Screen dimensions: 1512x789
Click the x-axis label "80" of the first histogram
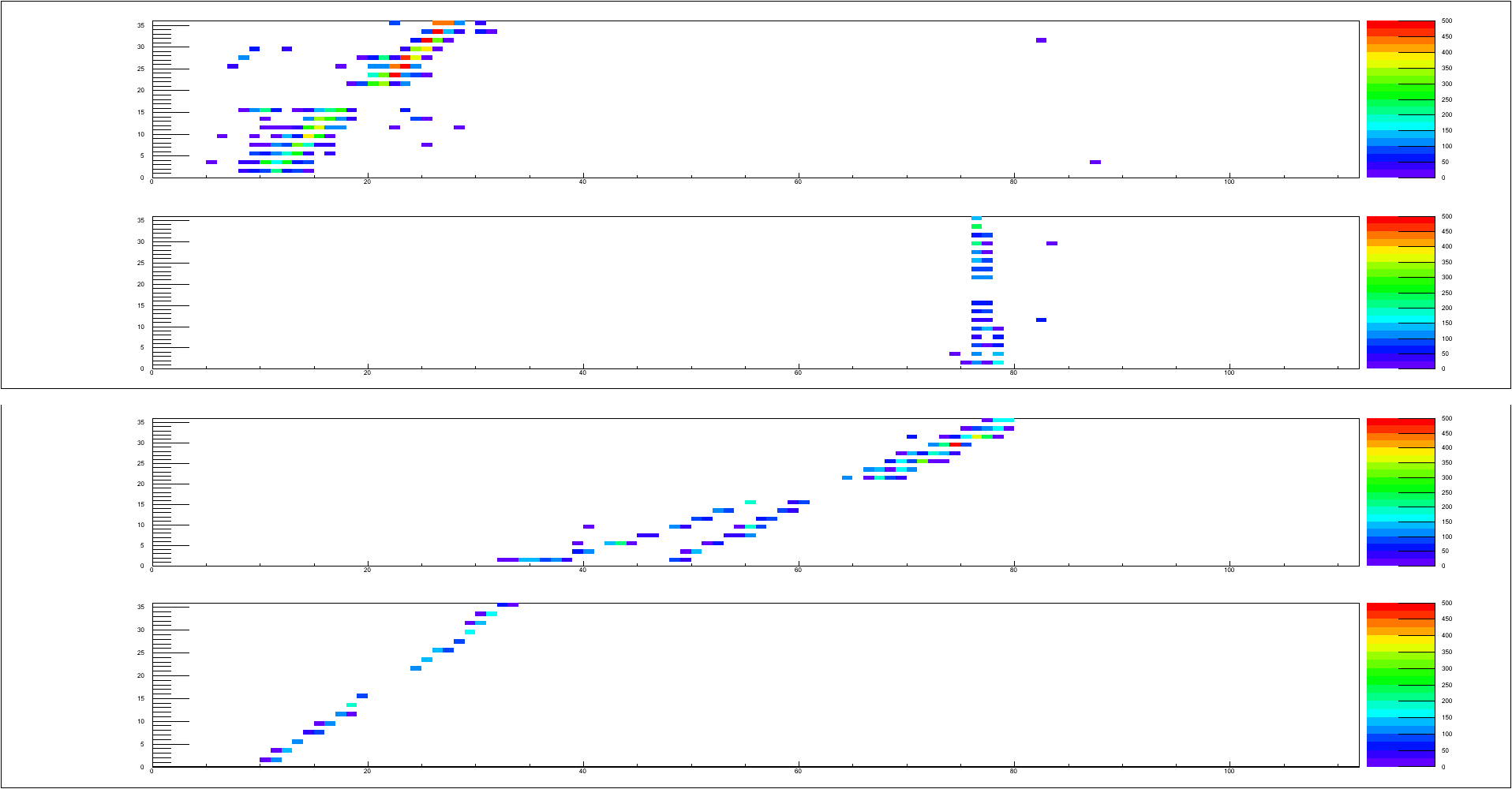pyautogui.click(x=1013, y=182)
